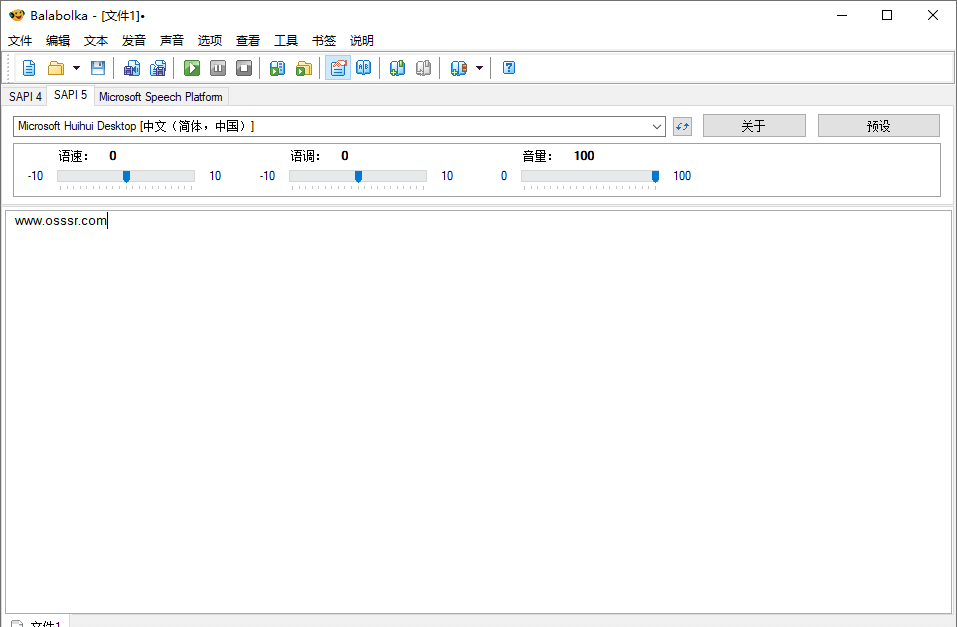
Task: Click the read clipboard aloud icon
Action: coord(278,68)
